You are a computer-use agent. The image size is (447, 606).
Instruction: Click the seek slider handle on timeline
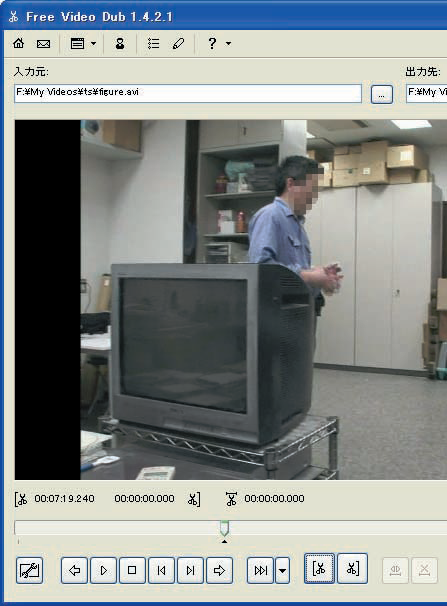(x=224, y=528)
